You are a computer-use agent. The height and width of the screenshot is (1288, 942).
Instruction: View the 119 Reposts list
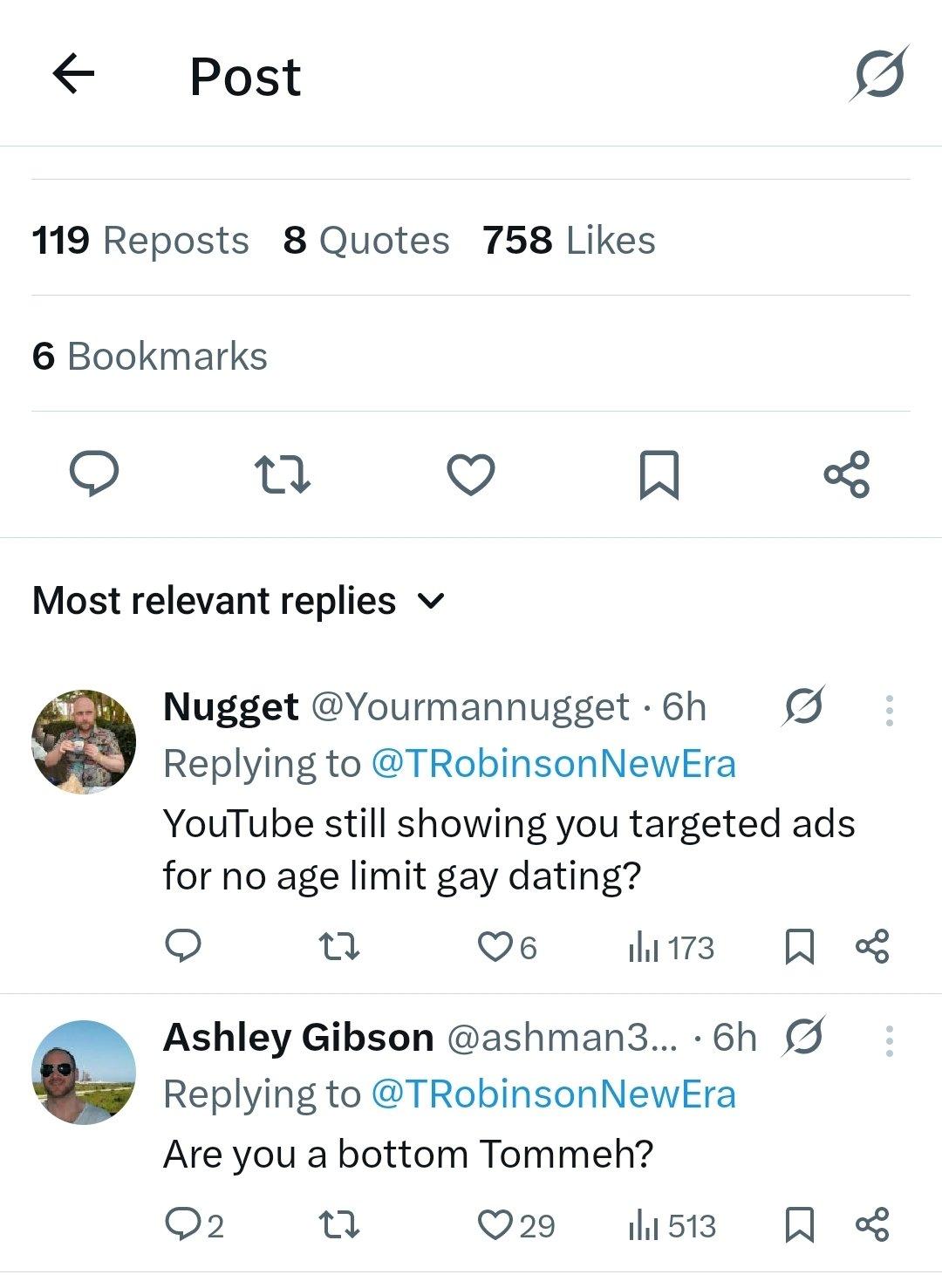(x=140, y=240)
